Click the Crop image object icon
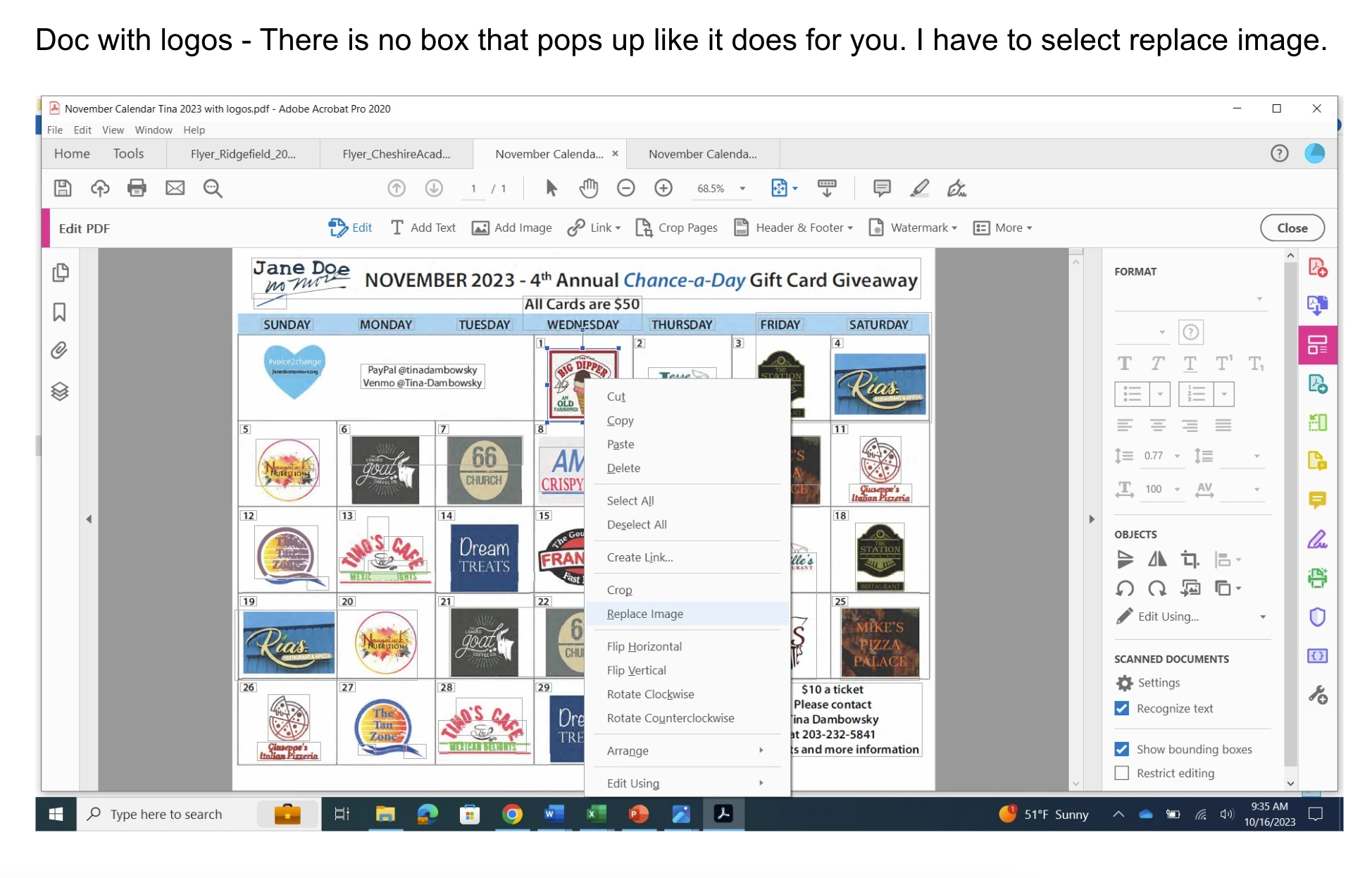Screen dimensions: 1372x878 [x=1190, y=559]
